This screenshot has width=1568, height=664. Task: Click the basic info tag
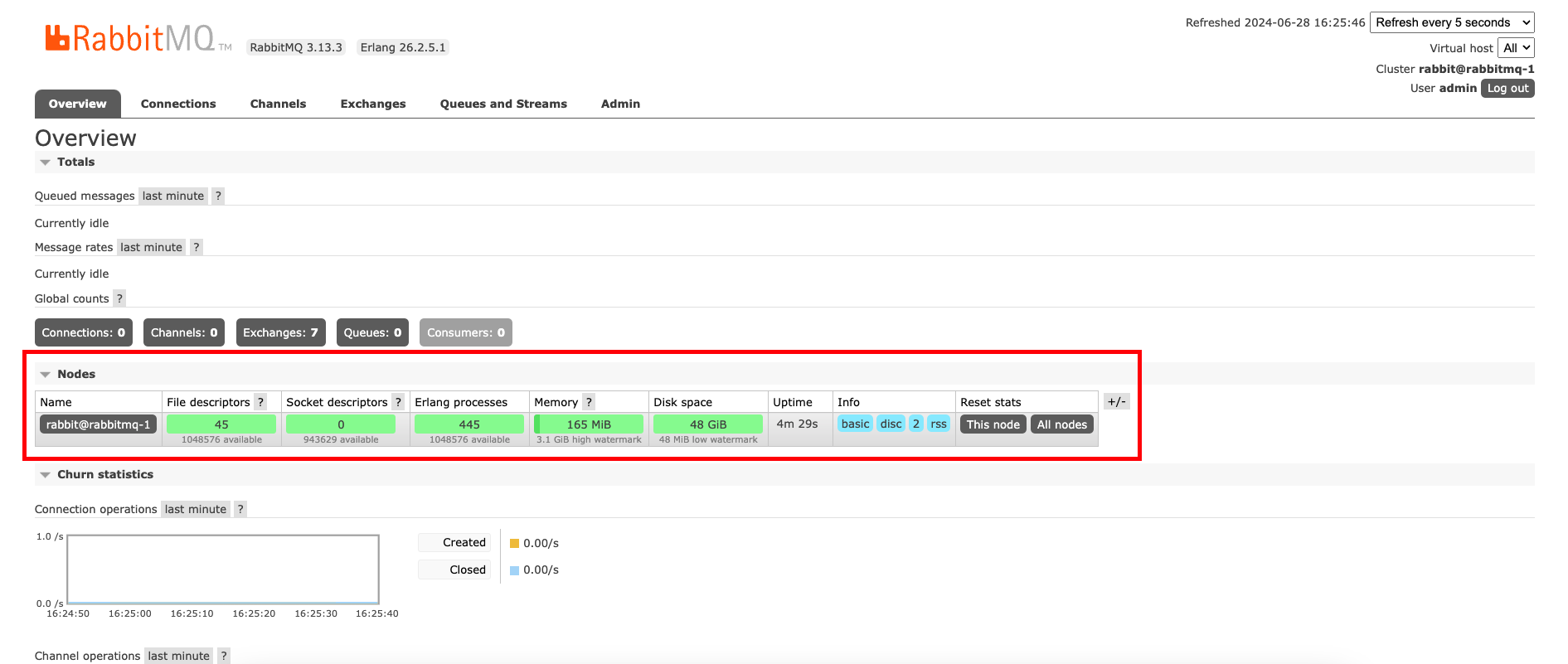(855, 424)
